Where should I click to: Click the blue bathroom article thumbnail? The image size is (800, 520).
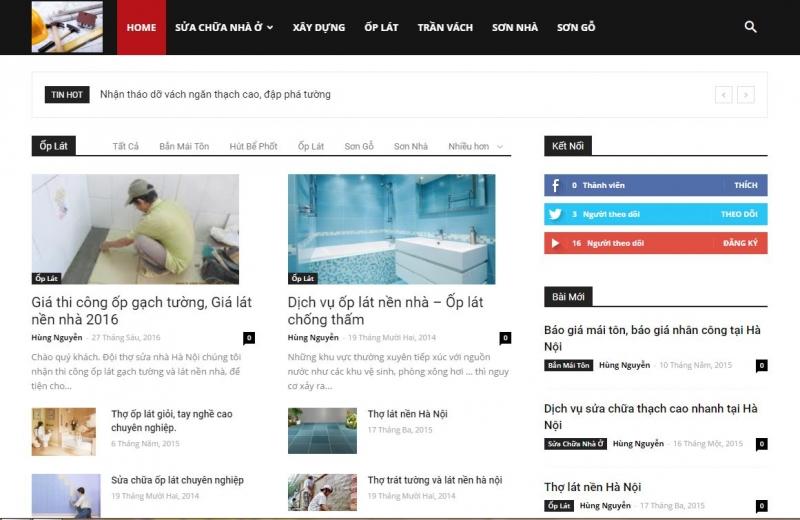coord(391,229)
